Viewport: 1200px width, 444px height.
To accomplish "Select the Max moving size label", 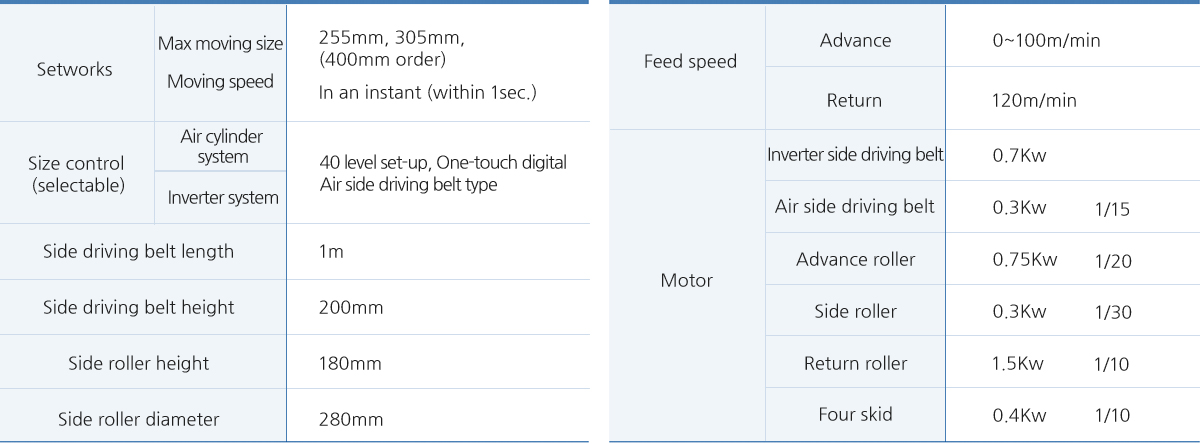I will tap(220, 44).
